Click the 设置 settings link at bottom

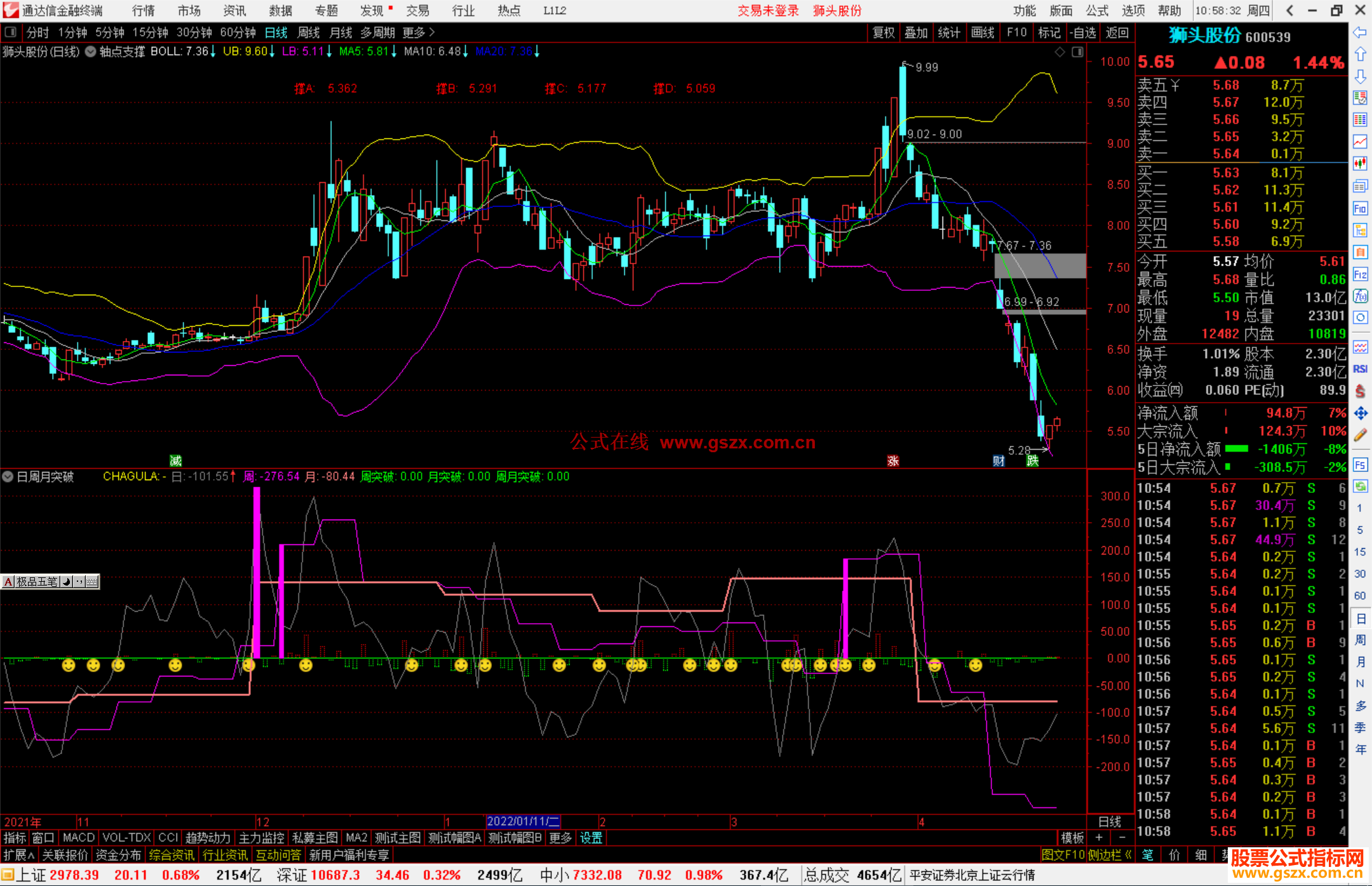591,838
